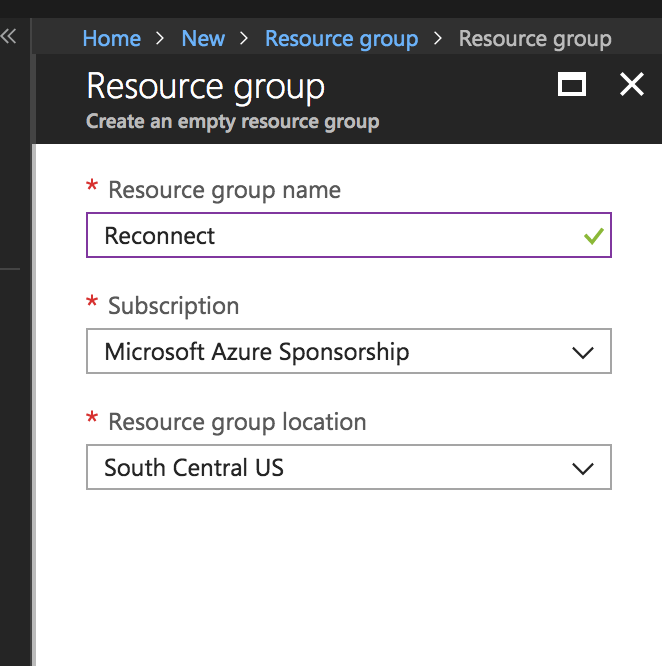The width and height of the screenshot is (662, 666).
Task: Click the Resource group location label
Action: pos(237,422)
